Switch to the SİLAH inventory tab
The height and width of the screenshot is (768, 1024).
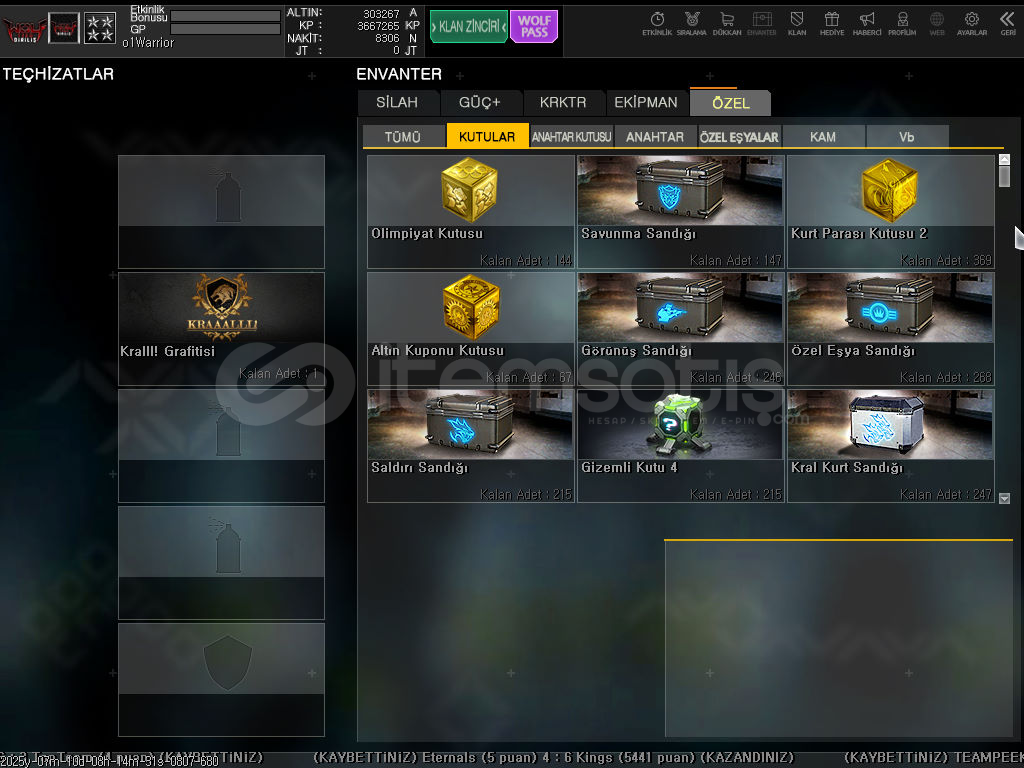tap(397, 103)
